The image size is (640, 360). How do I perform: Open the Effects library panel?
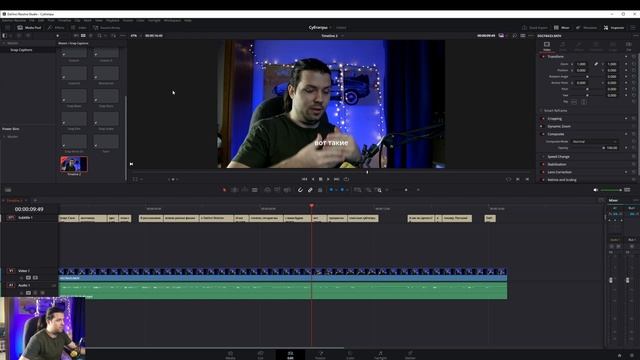point(56,28)
